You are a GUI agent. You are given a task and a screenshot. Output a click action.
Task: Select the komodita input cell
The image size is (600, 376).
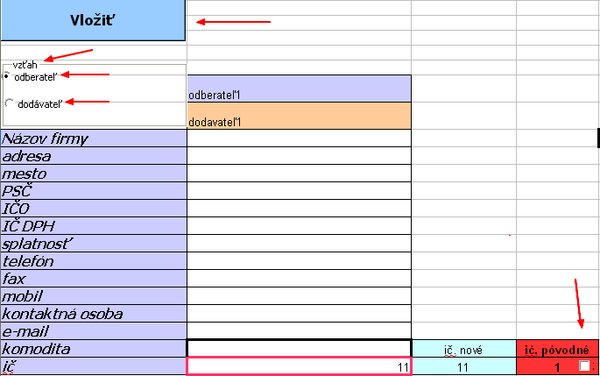[299, 348]
